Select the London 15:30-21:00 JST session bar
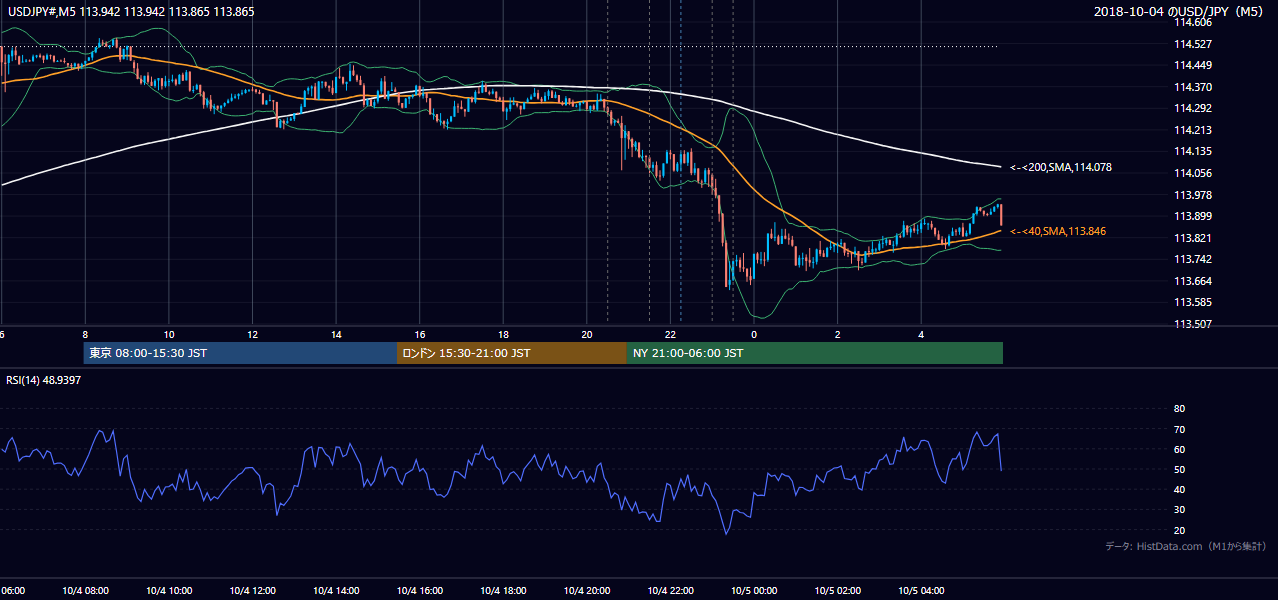This screenshot has width=1278, height=600. coord(512,353)
